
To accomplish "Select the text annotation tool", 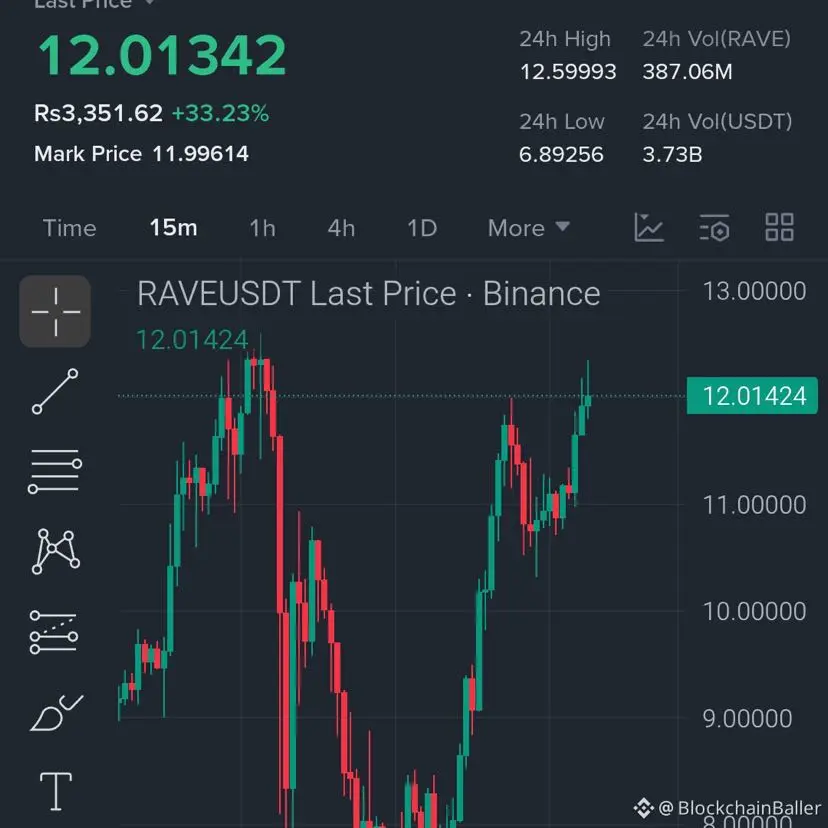I will tap(56, 791).
